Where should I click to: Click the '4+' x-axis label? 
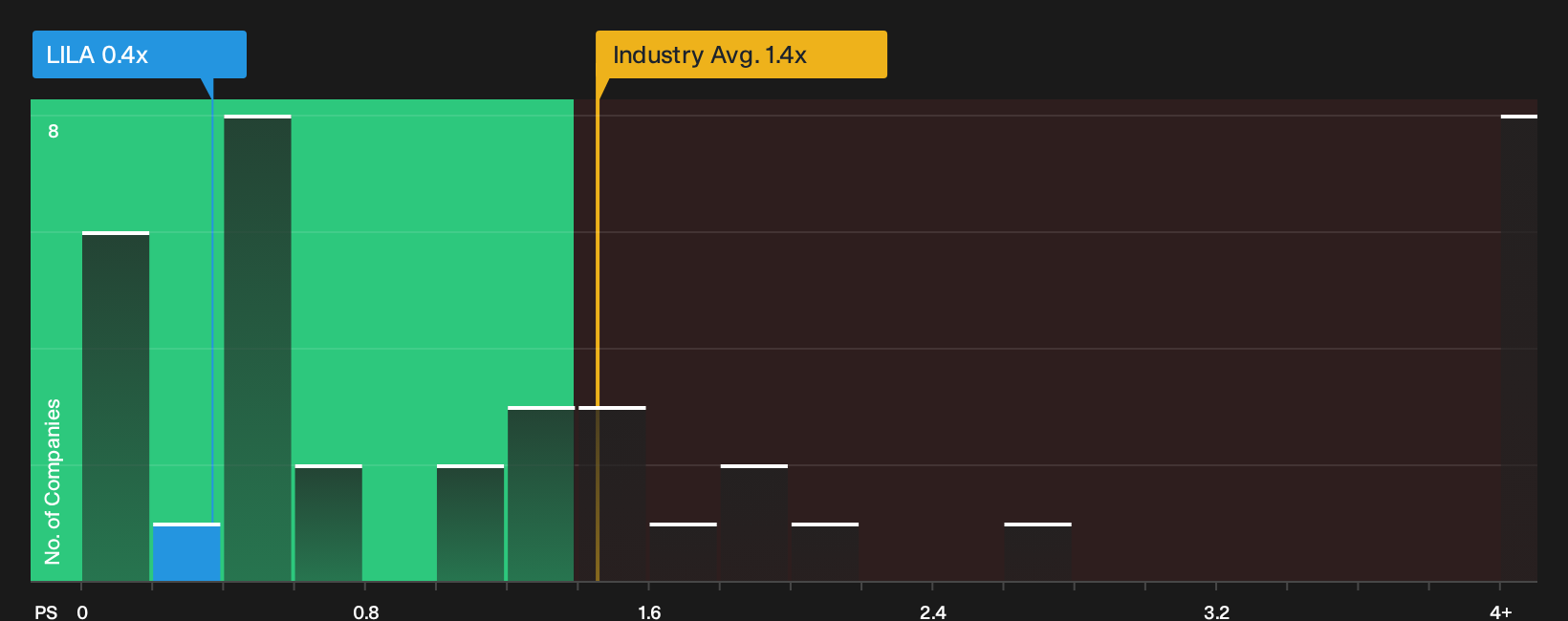(1501, 611)
